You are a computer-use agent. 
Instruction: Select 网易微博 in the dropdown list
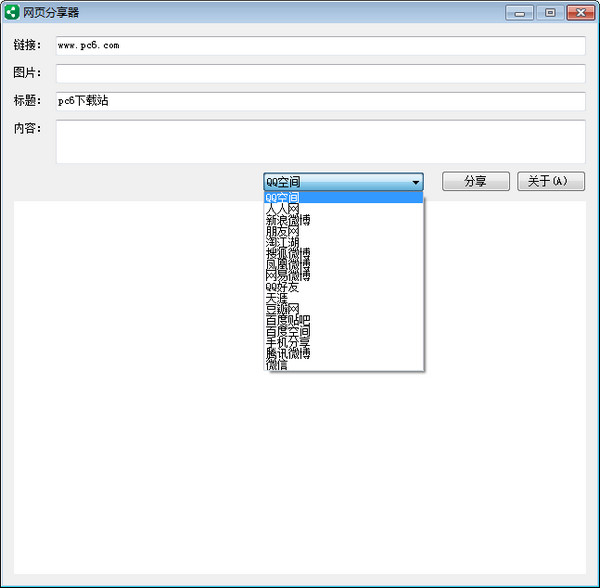(344, 275)
